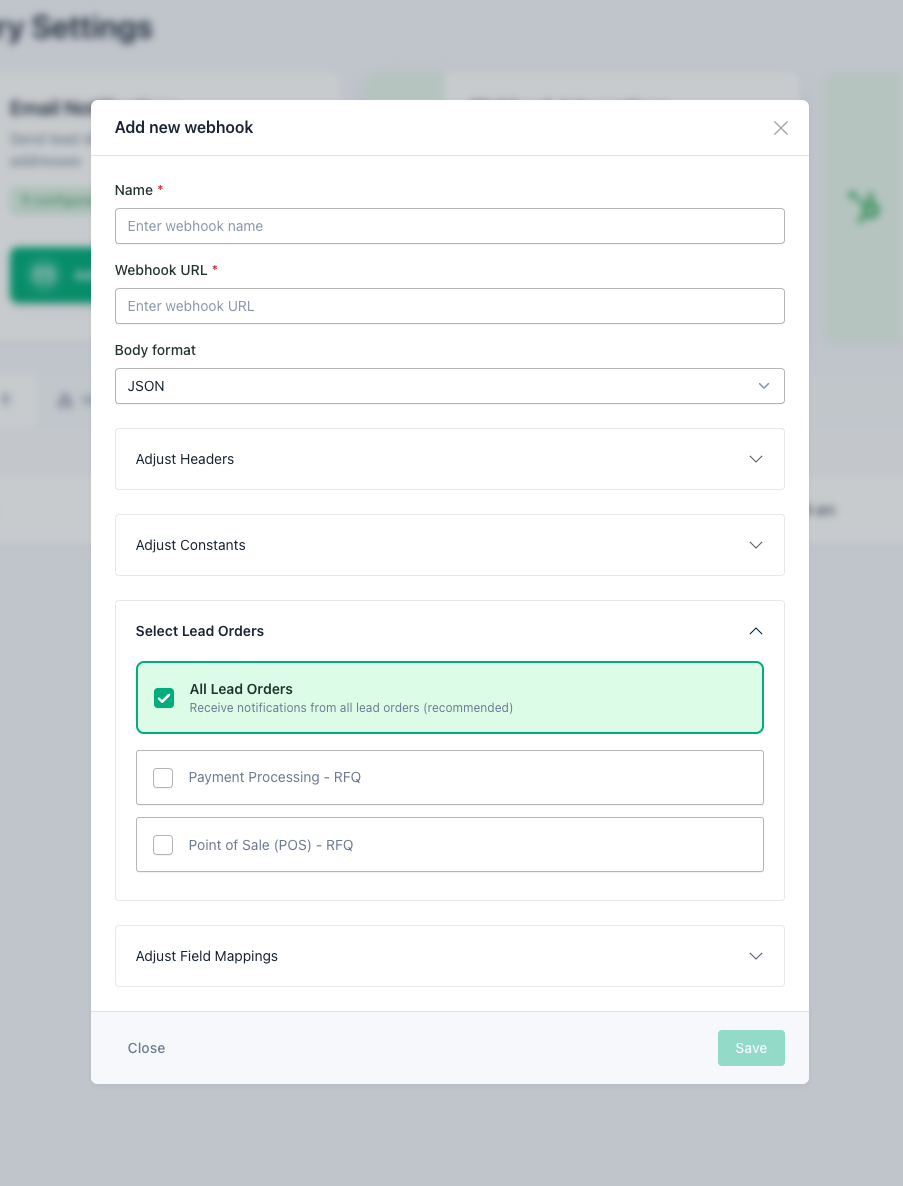Click the Save button
This screenshot has width=903, height=1186.
[751, 1048]
